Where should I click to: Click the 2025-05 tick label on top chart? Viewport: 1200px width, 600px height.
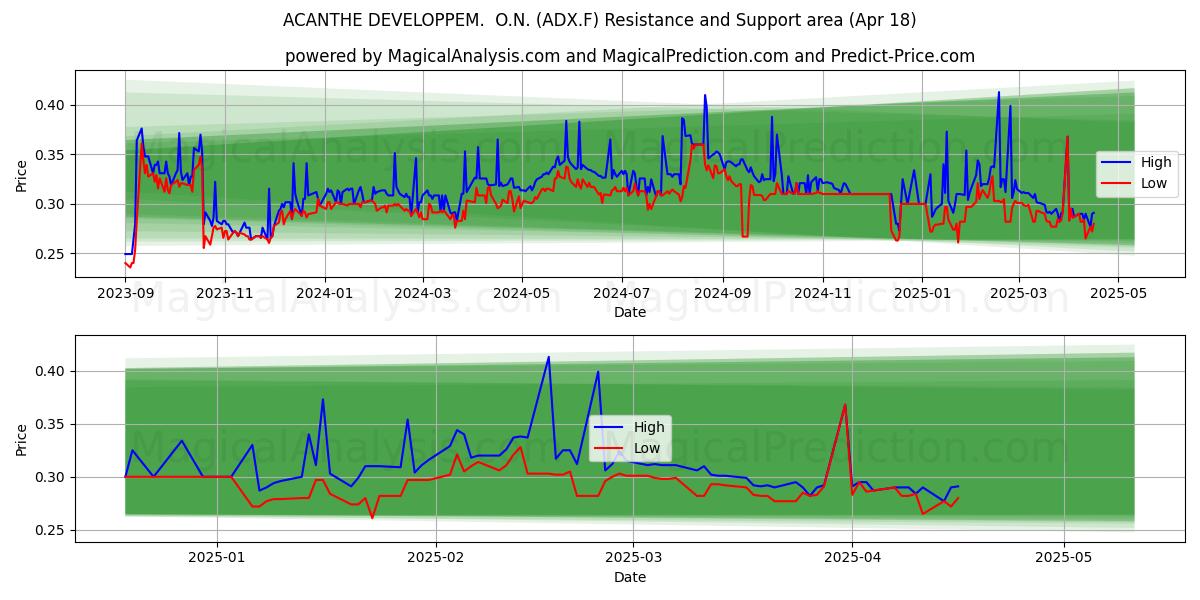[x=1120, y=294]
